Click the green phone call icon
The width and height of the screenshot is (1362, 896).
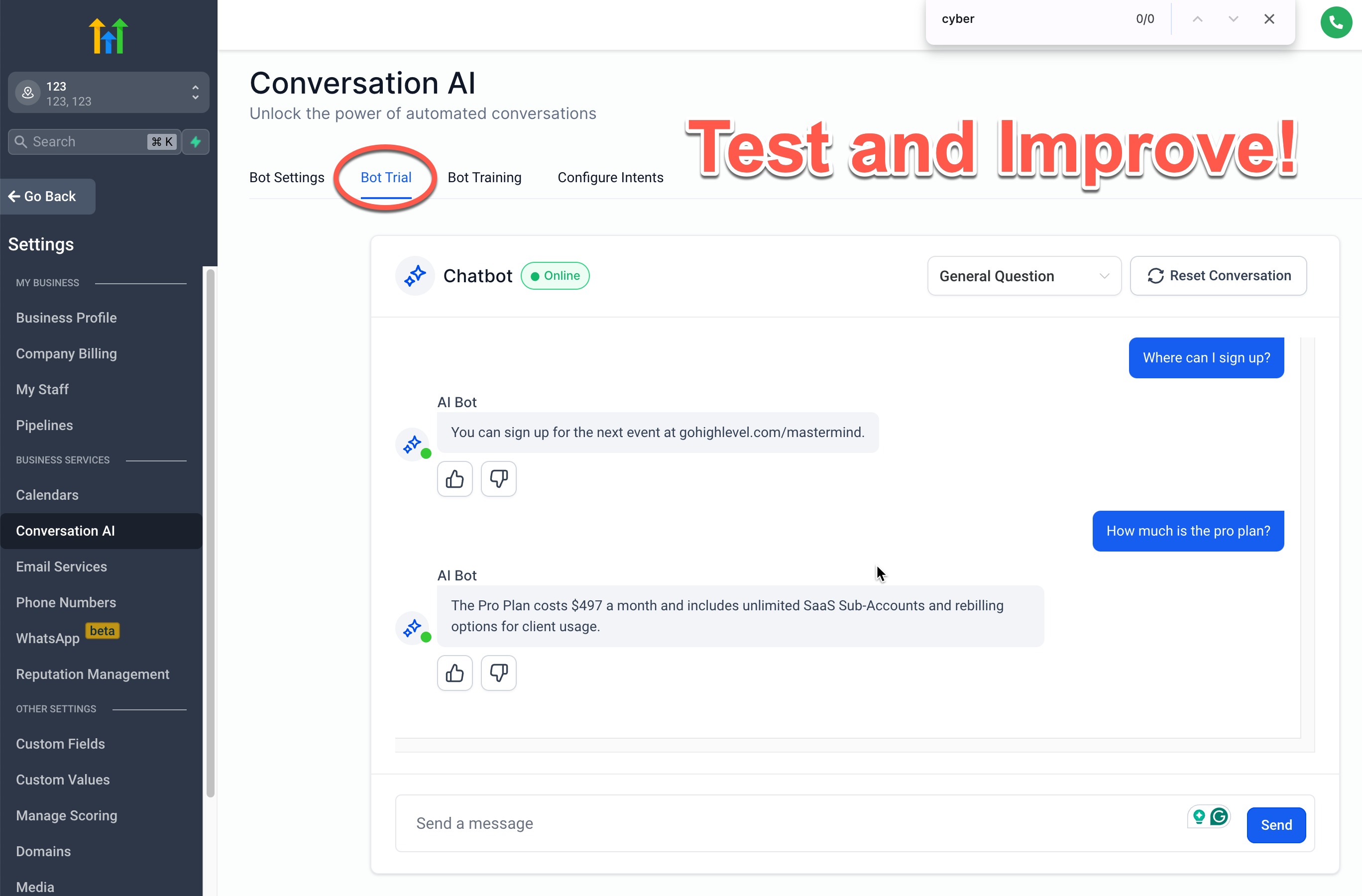1336,22
